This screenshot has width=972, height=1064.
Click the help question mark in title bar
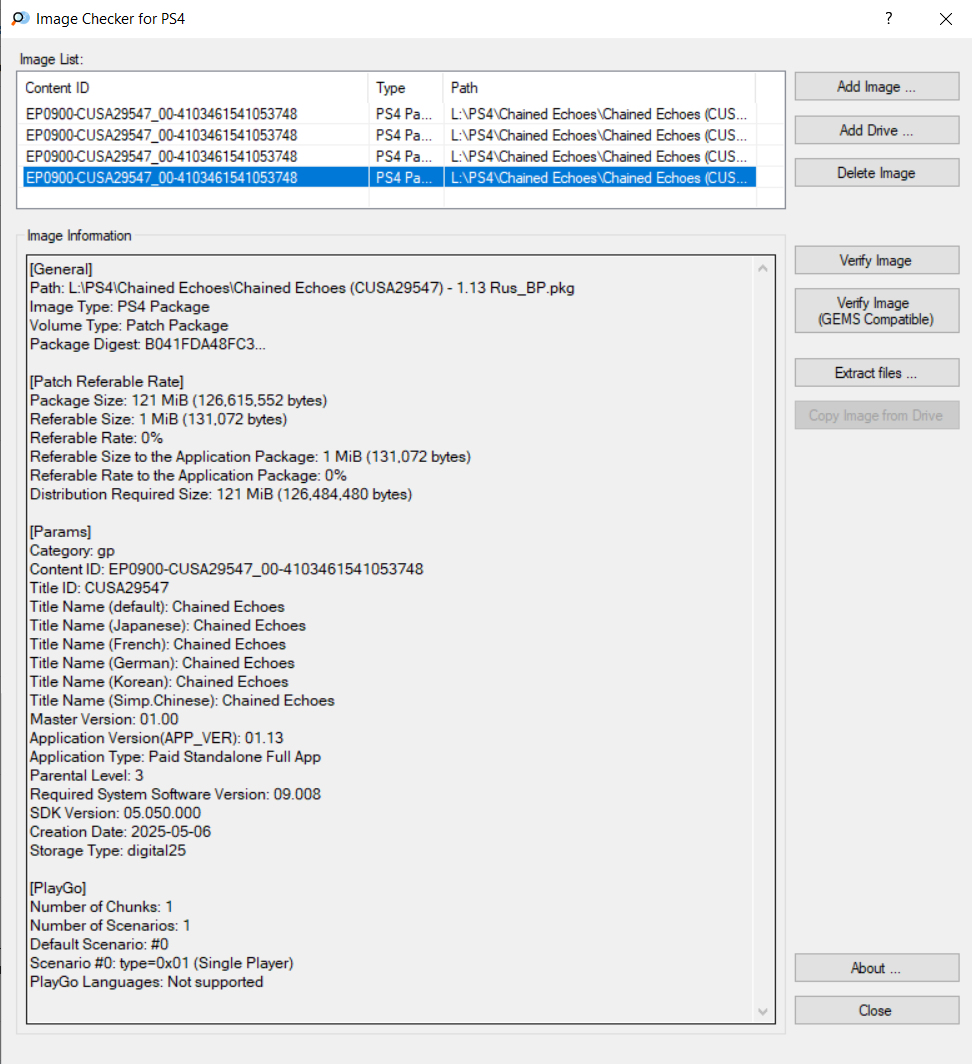(x=889, y=18)
